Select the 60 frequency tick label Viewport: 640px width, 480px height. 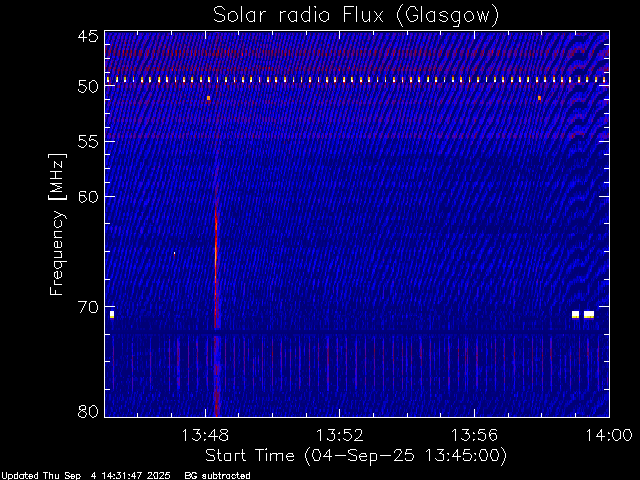coord(88,196)
